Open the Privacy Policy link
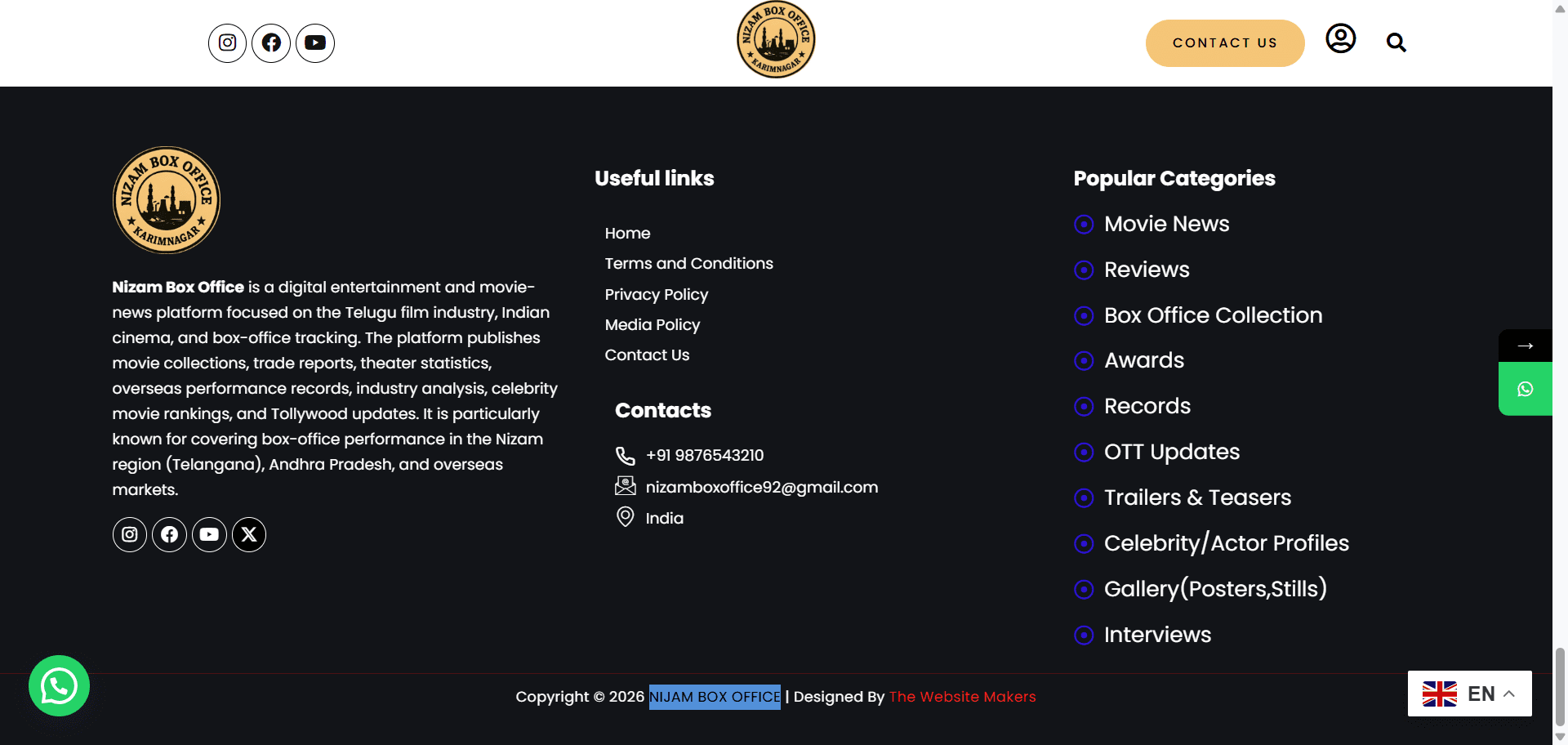Image resolution: width=1568 pixels, height=745 pixels. [x=656, y=294]
